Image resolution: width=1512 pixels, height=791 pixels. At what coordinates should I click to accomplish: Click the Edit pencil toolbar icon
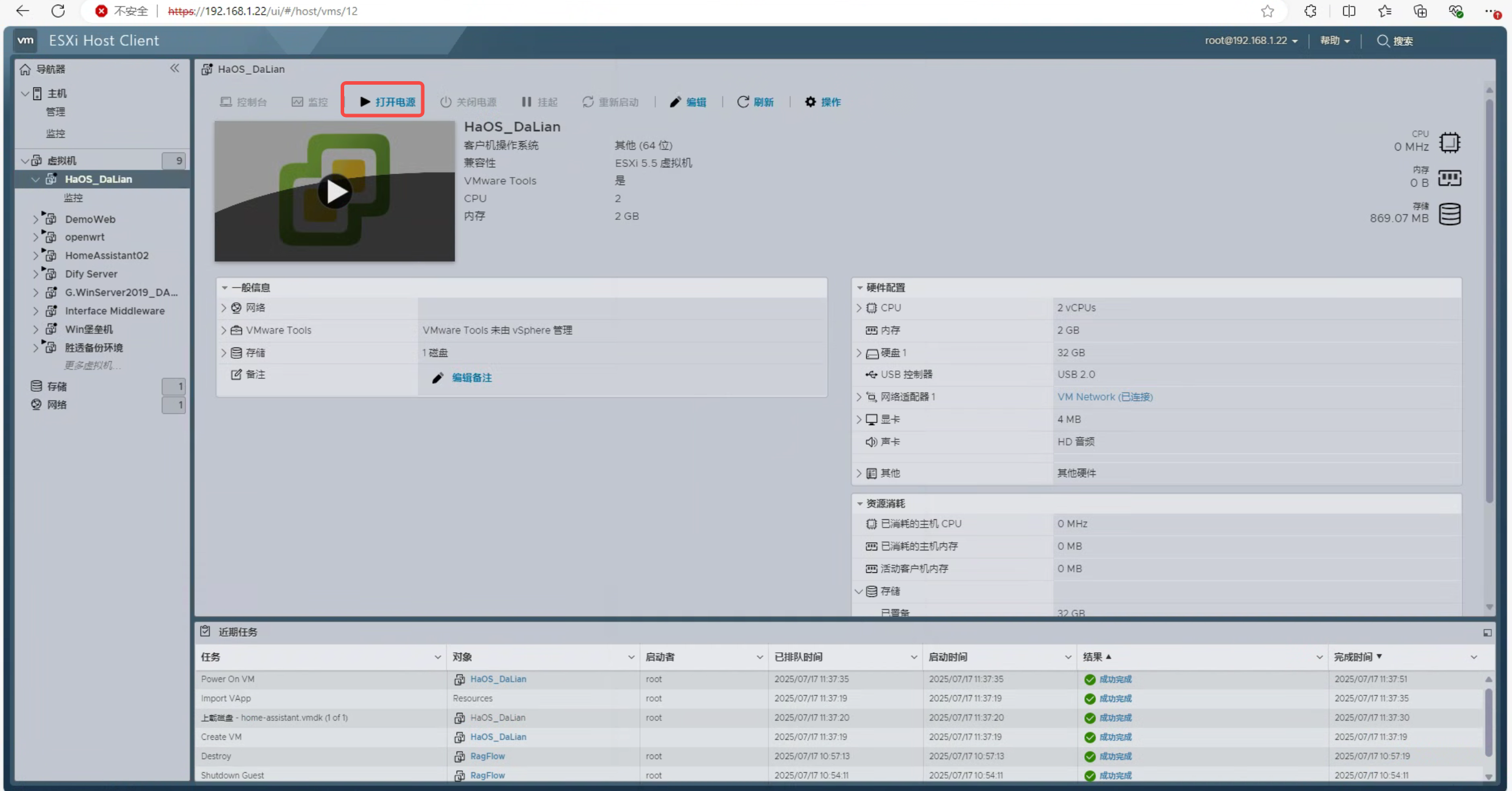[675, 102]
